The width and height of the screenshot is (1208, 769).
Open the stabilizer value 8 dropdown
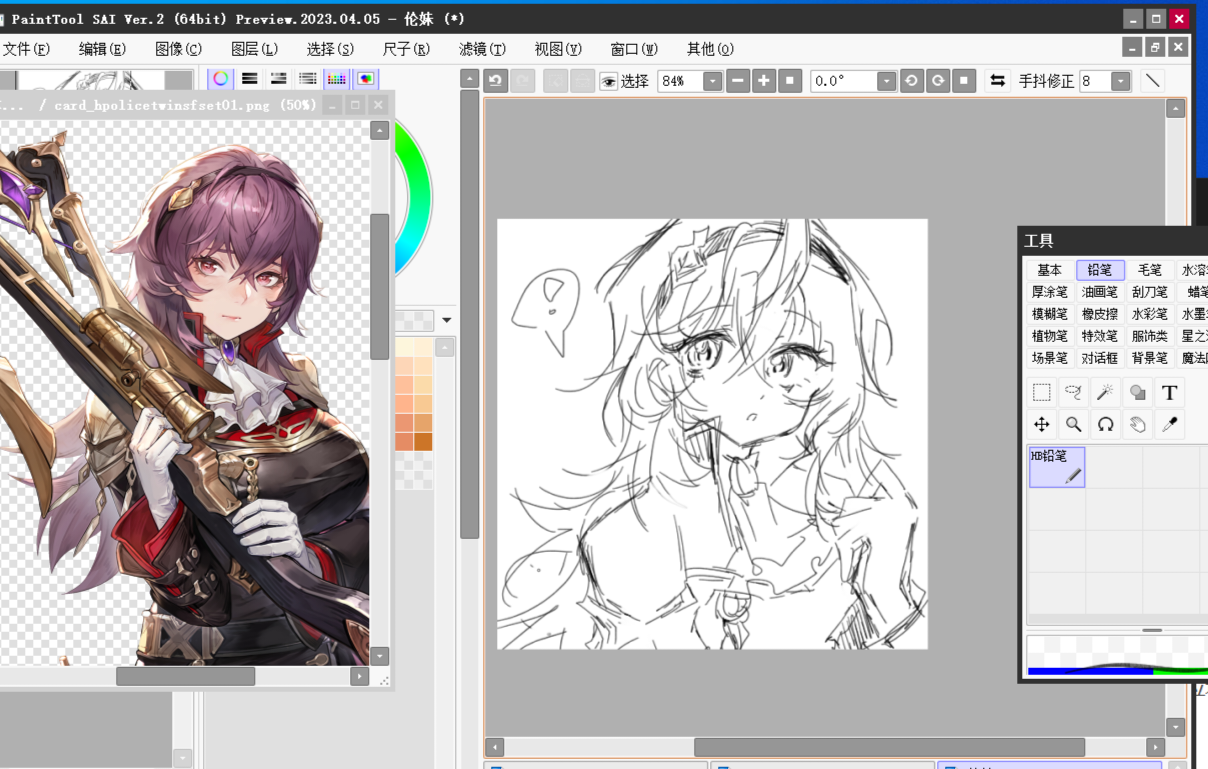(1120, 82)
